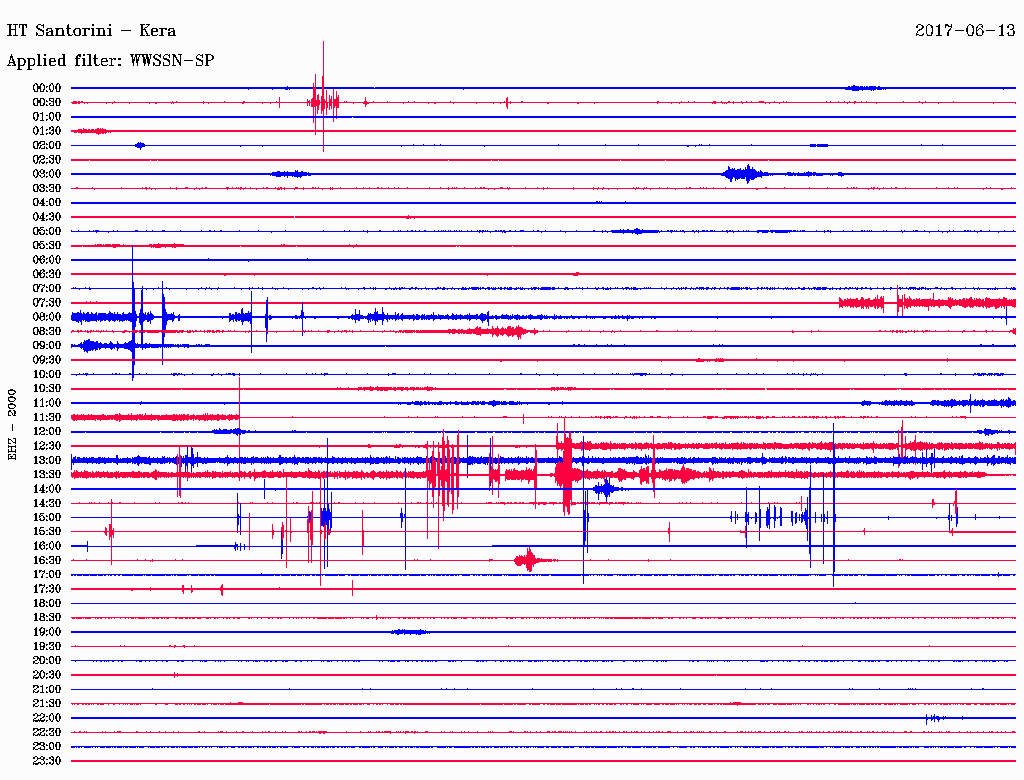Select the 23:30 time label
The height and width of the screenshot is (780, 1024).
click(47, 761)
